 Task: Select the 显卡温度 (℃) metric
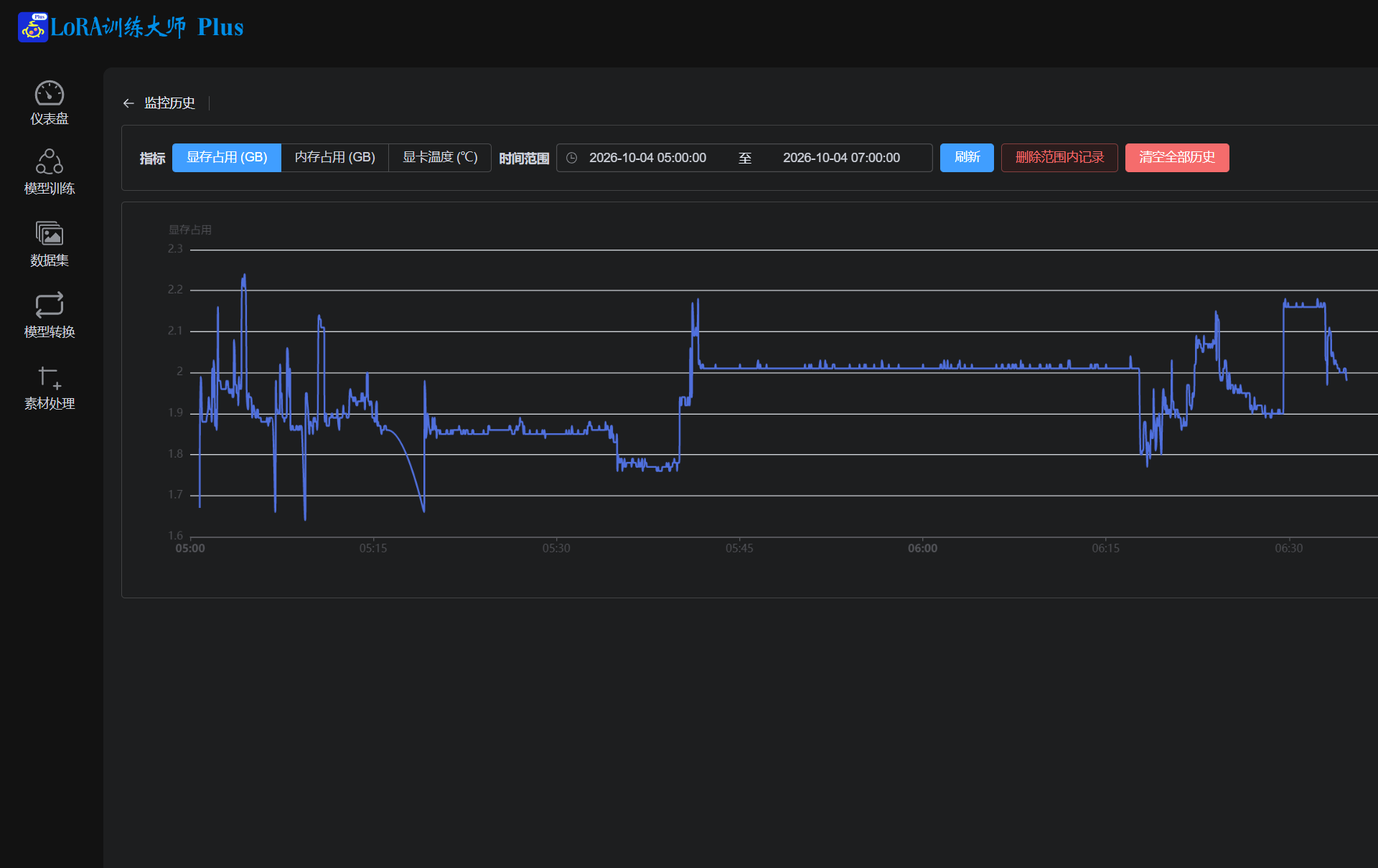[440, 157]
